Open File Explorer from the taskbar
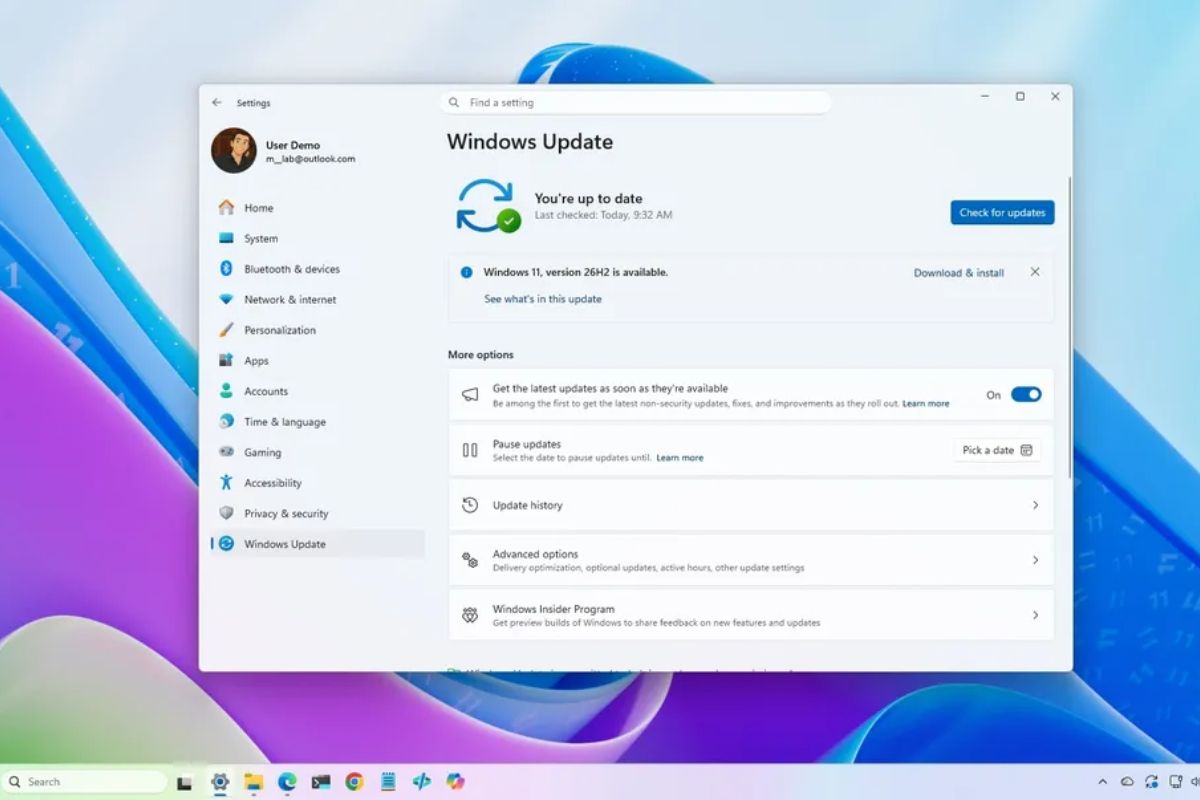 pos(254,782)
